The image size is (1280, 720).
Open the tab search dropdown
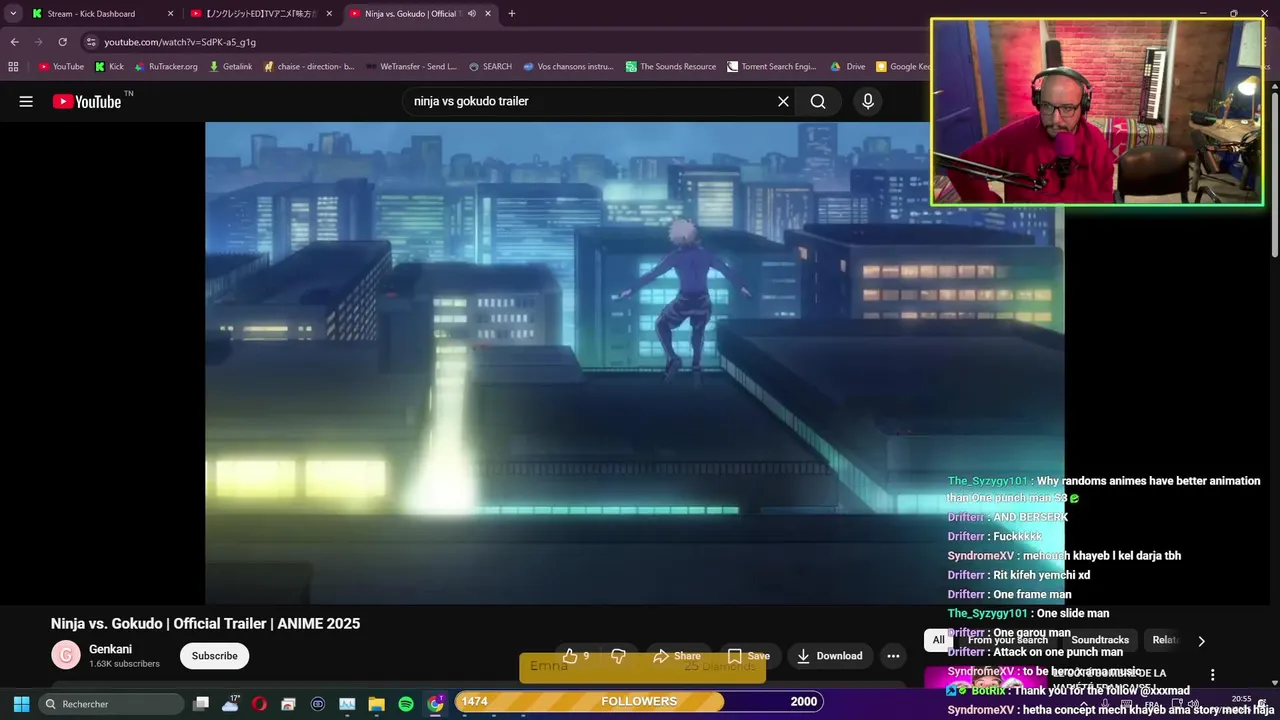13,14
